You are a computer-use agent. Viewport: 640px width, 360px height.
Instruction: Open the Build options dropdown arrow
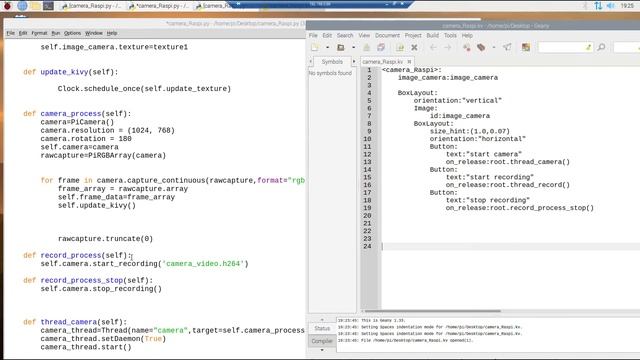494,48
